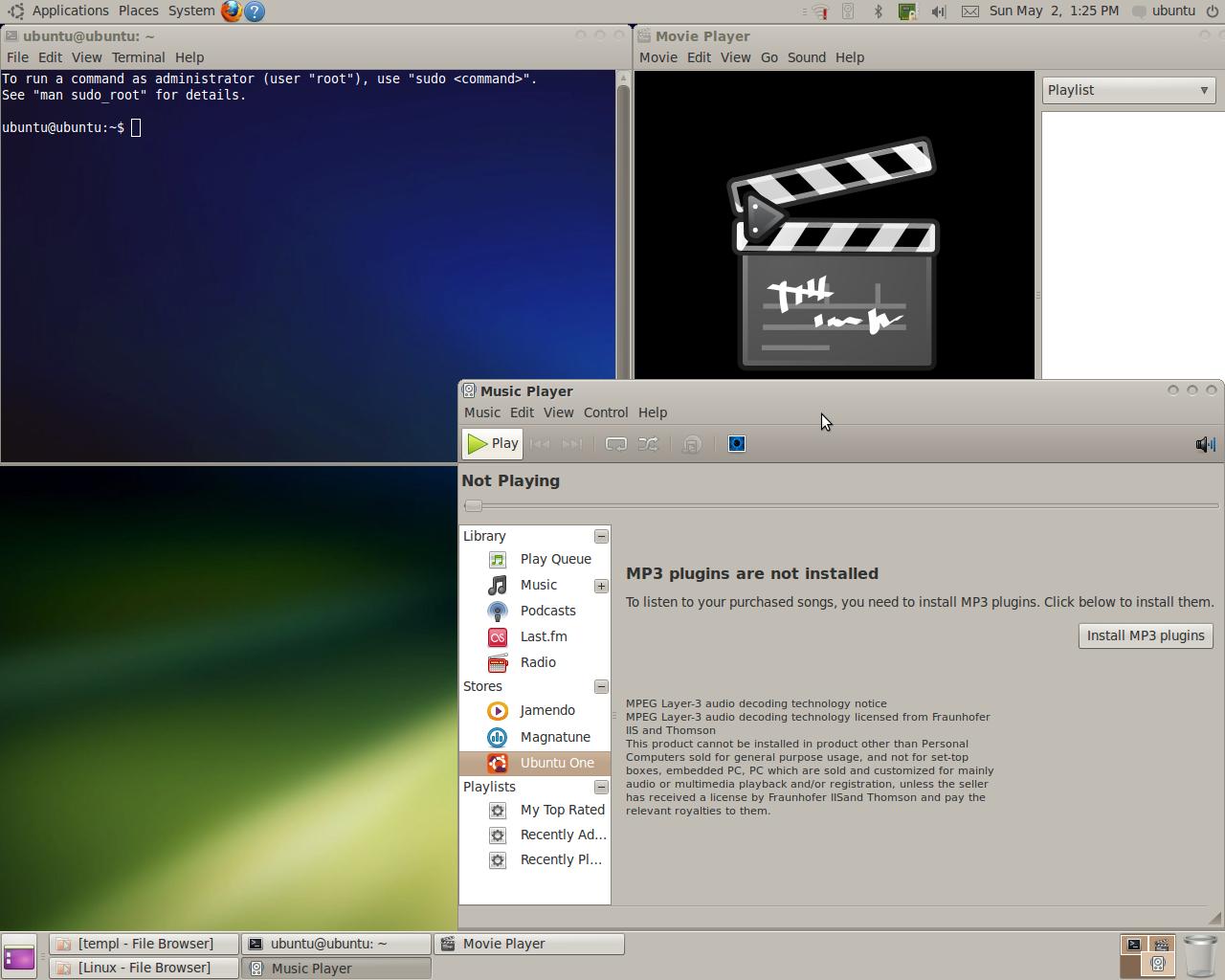Select the Music library source
The width and height of the screenshot is (1225, 980).
pos(535,585)
